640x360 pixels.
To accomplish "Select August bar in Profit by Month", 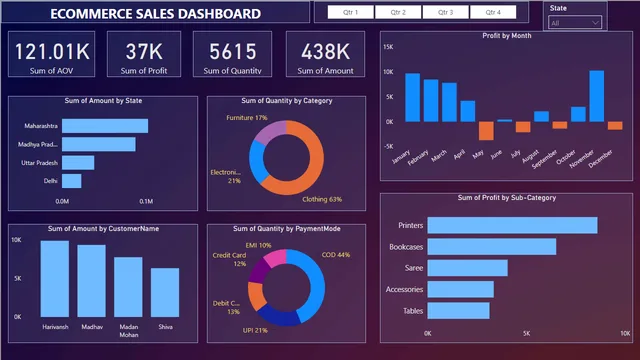I will [541, 116].
